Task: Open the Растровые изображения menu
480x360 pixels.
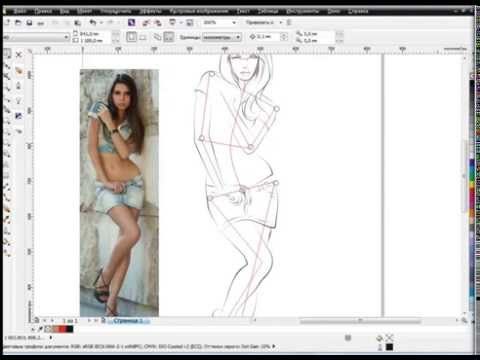Action: (199, 11)
